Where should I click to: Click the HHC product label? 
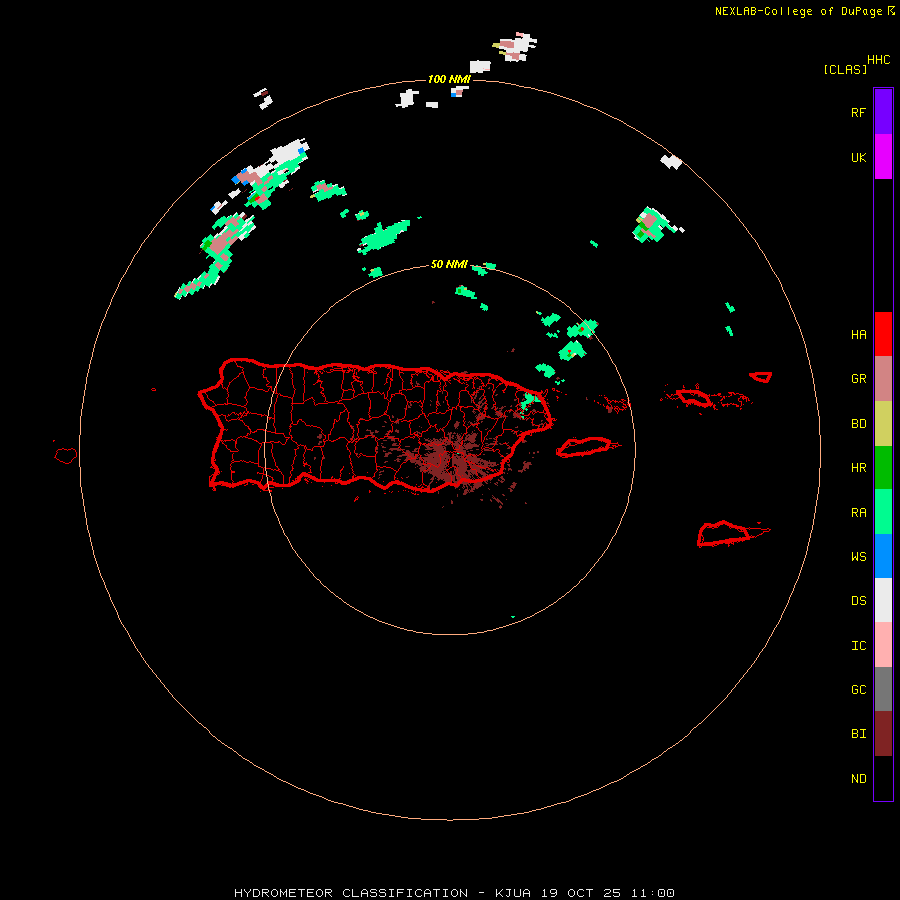pos(879,60)
